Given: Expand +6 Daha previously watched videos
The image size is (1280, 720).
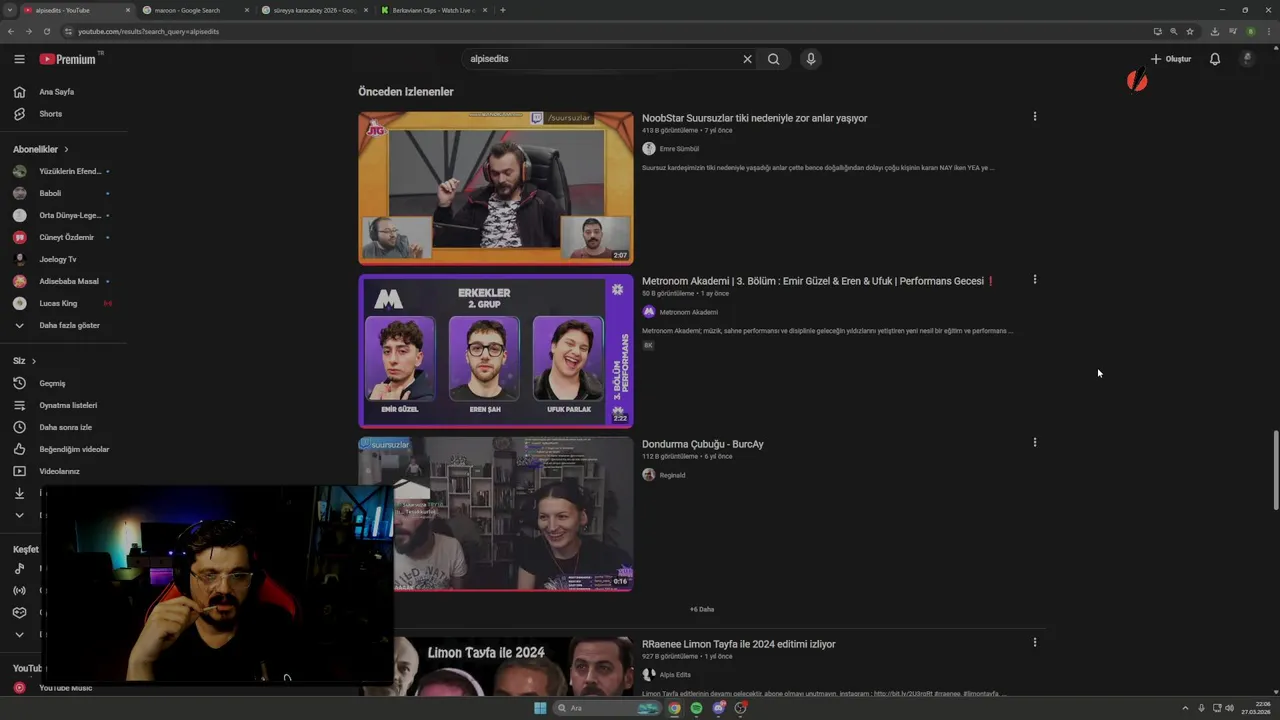Looking at the screenshot, I should [702, 609].
